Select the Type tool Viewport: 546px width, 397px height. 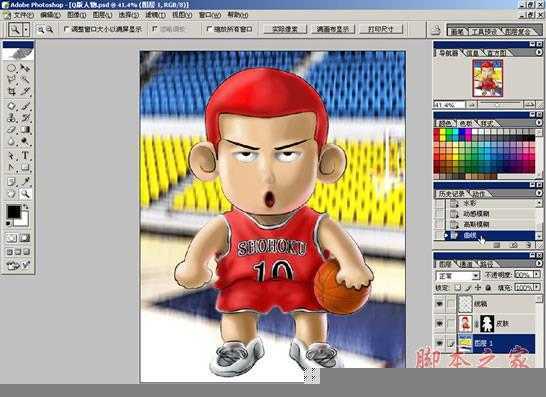click(25, 156)
